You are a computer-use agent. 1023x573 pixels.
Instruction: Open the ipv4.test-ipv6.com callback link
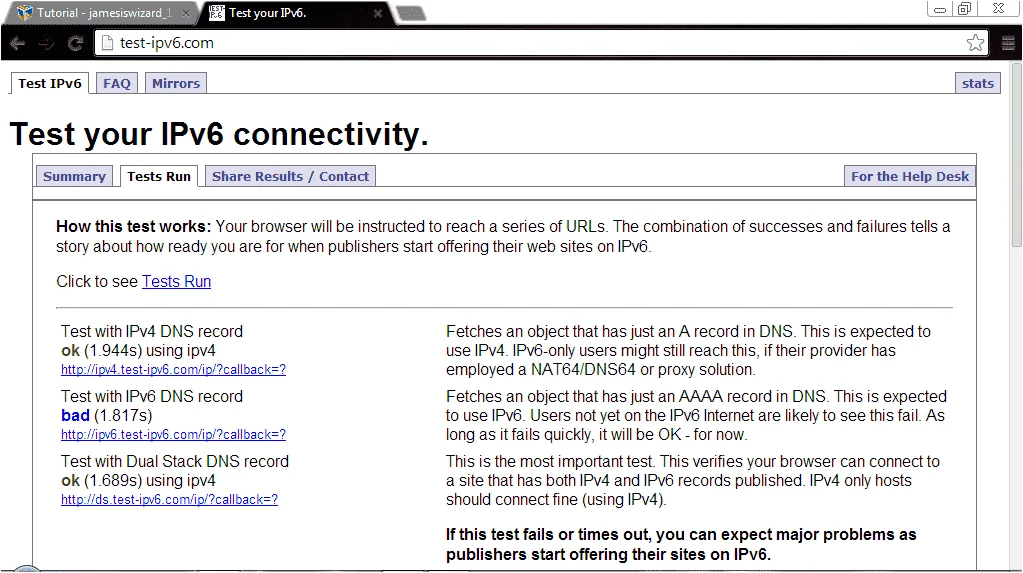click(174, 369)
